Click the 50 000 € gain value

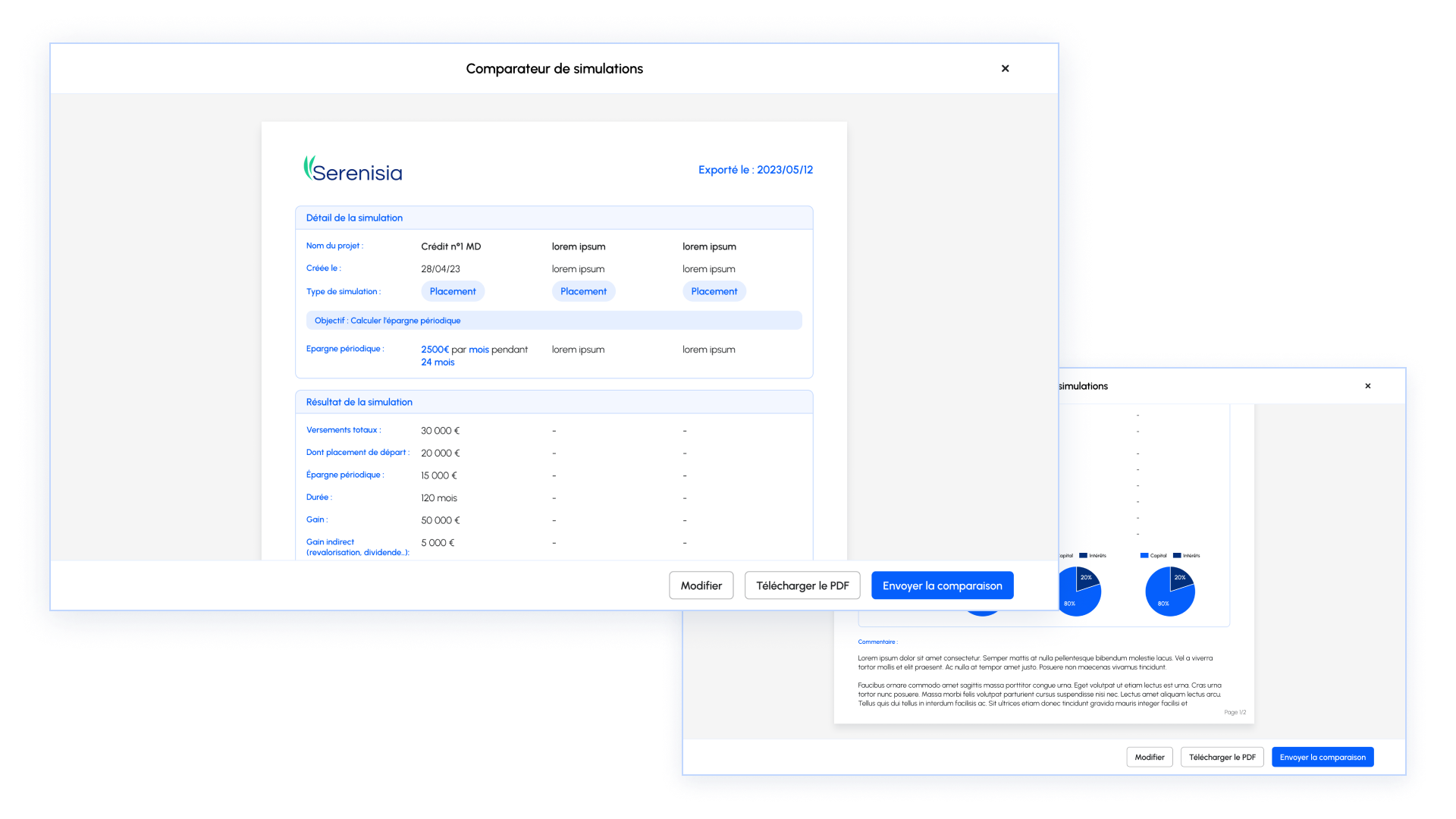[x=440, y=520]
